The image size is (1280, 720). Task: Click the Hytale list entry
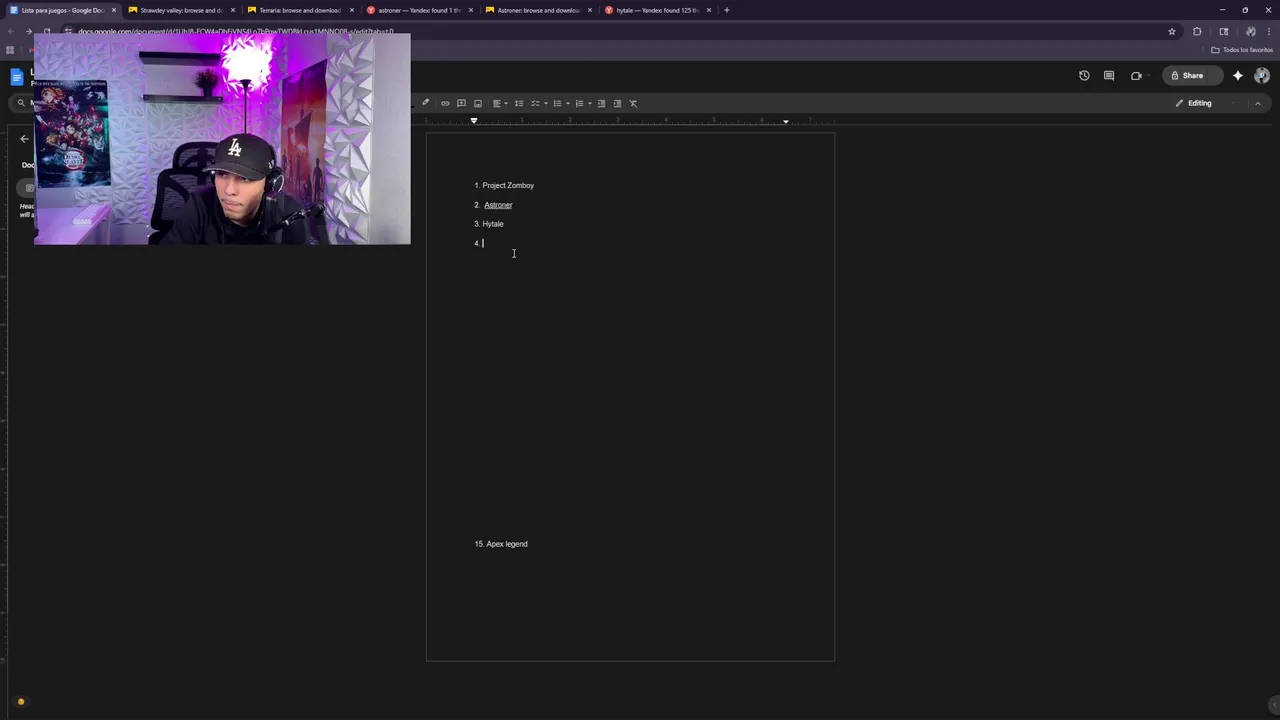point(493,224)
